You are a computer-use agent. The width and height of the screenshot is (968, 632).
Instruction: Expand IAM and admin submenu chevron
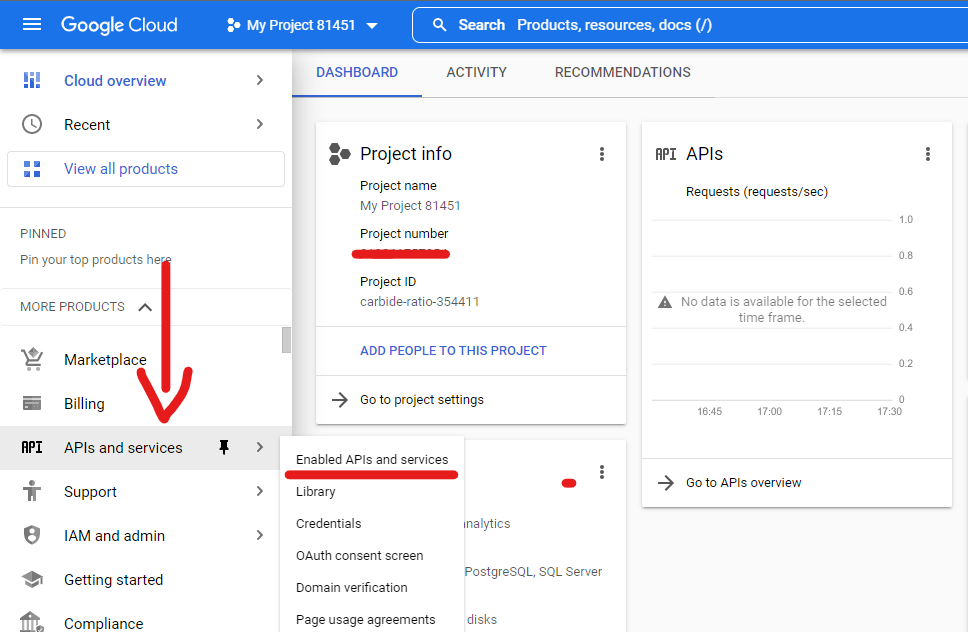coord(260,535)
